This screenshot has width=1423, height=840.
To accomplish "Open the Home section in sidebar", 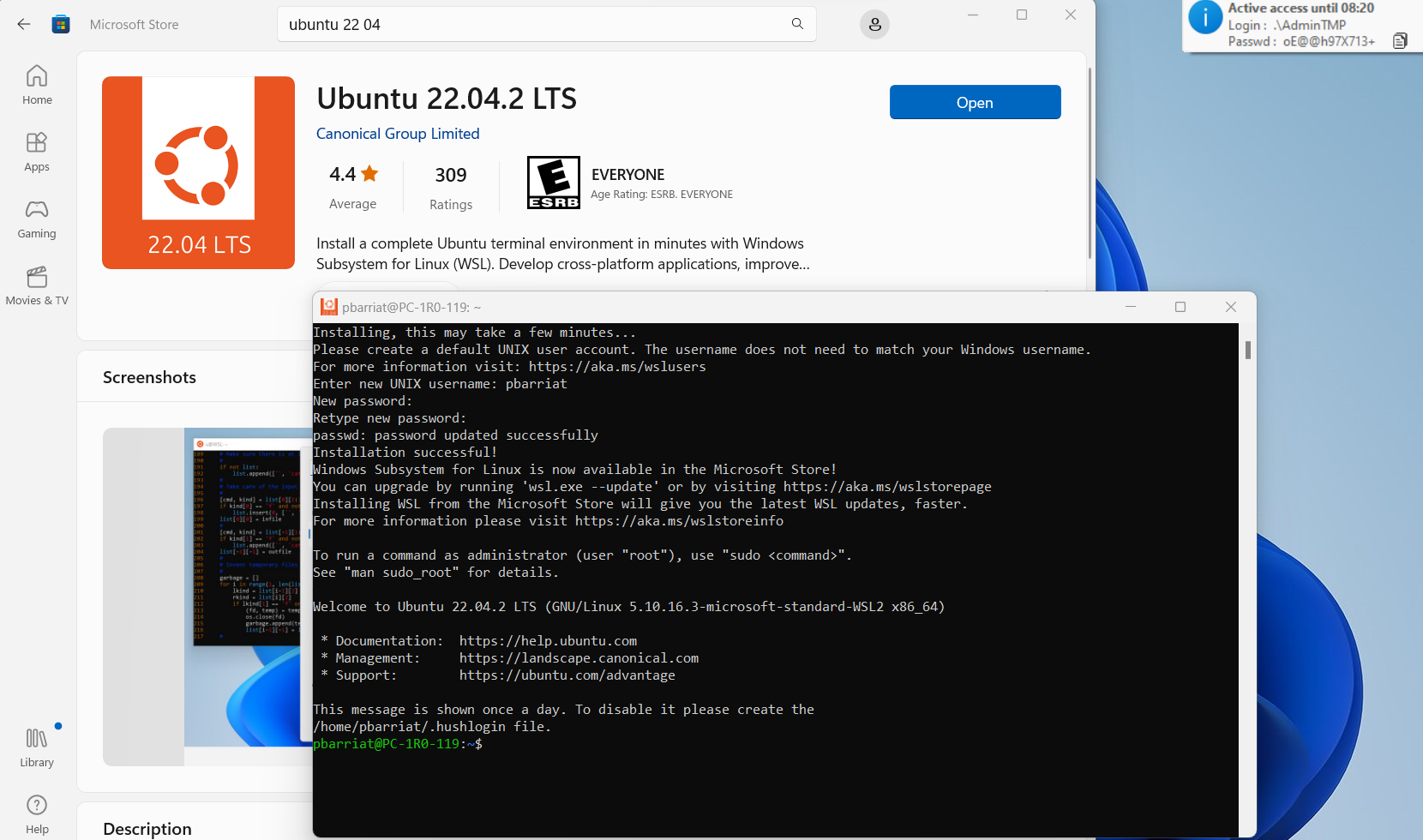I will (x=37, y=85).
